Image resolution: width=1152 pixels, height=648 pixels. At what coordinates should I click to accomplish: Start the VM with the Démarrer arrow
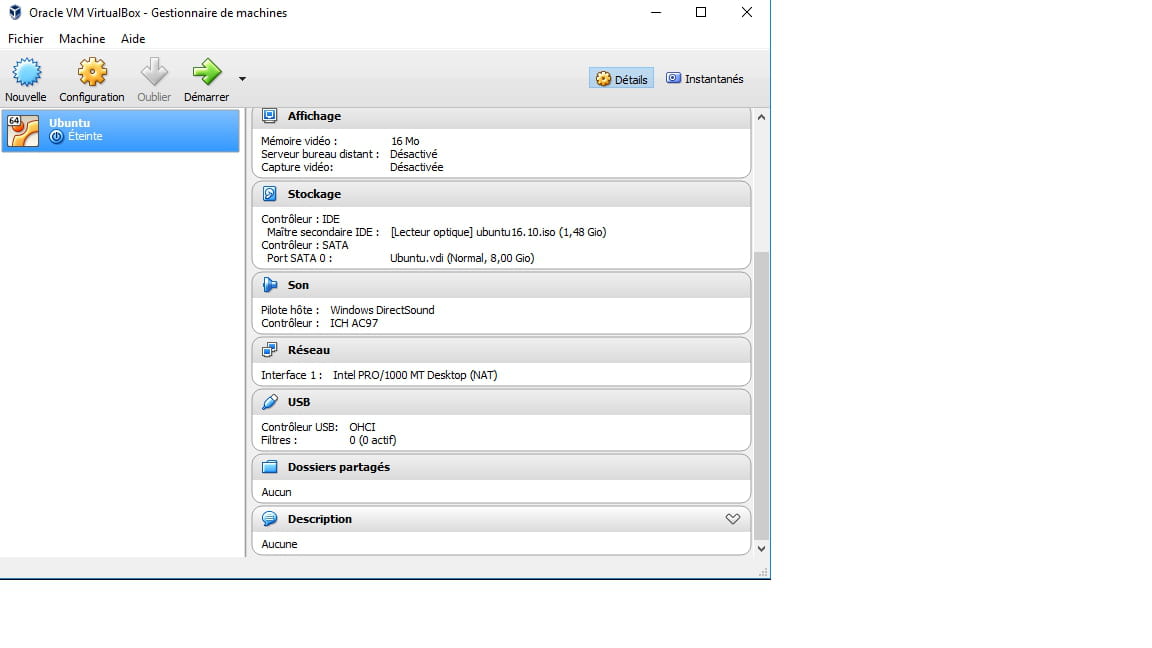click(206, 72)
